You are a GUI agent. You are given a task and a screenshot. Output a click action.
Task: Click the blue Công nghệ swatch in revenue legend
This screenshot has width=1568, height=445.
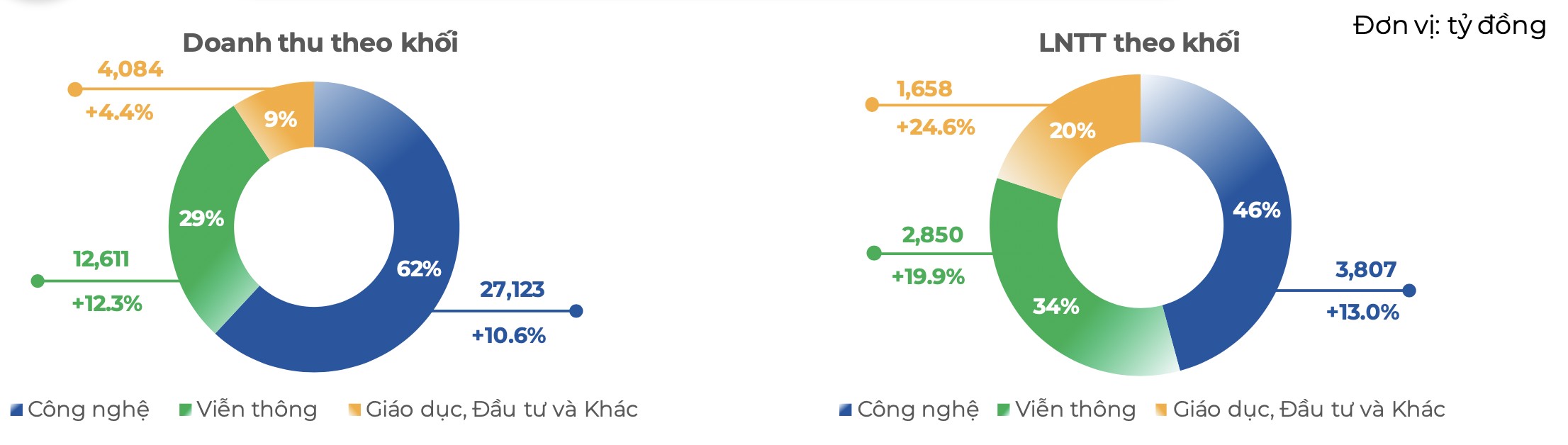17,410
